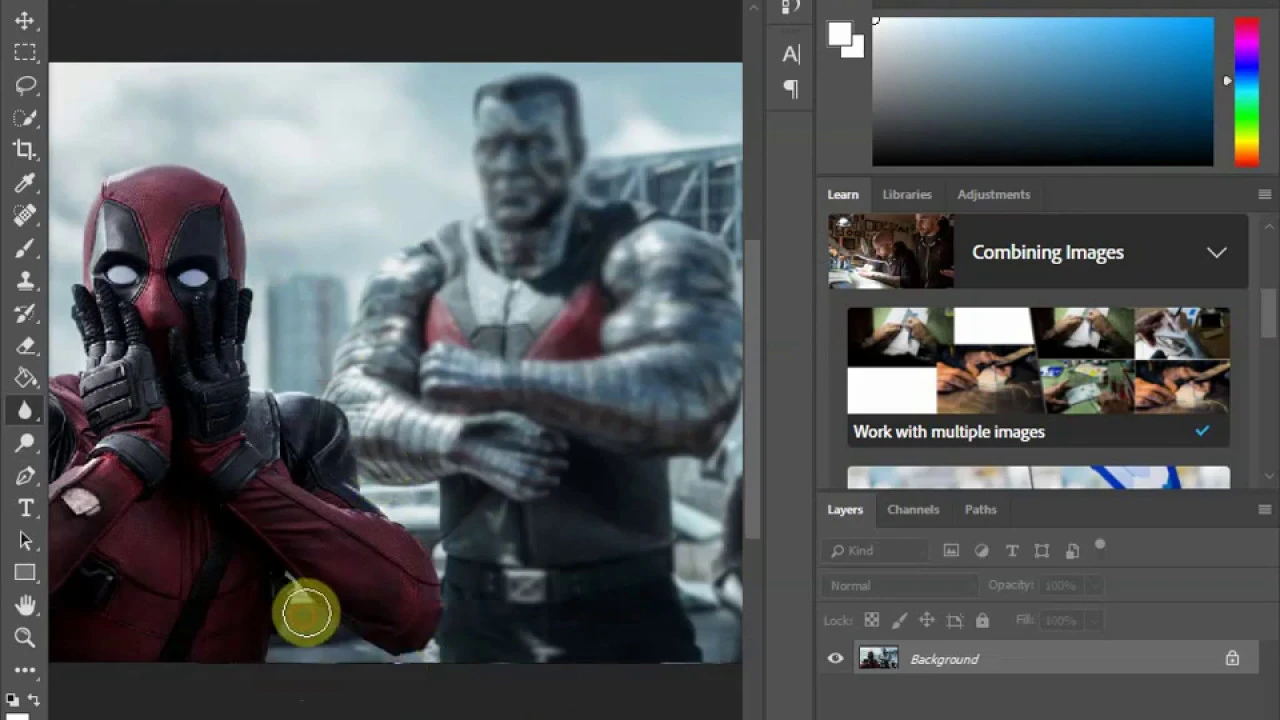Toggle lock position
This screenshot has height=720, width=1280.
[x=926, y=621]
